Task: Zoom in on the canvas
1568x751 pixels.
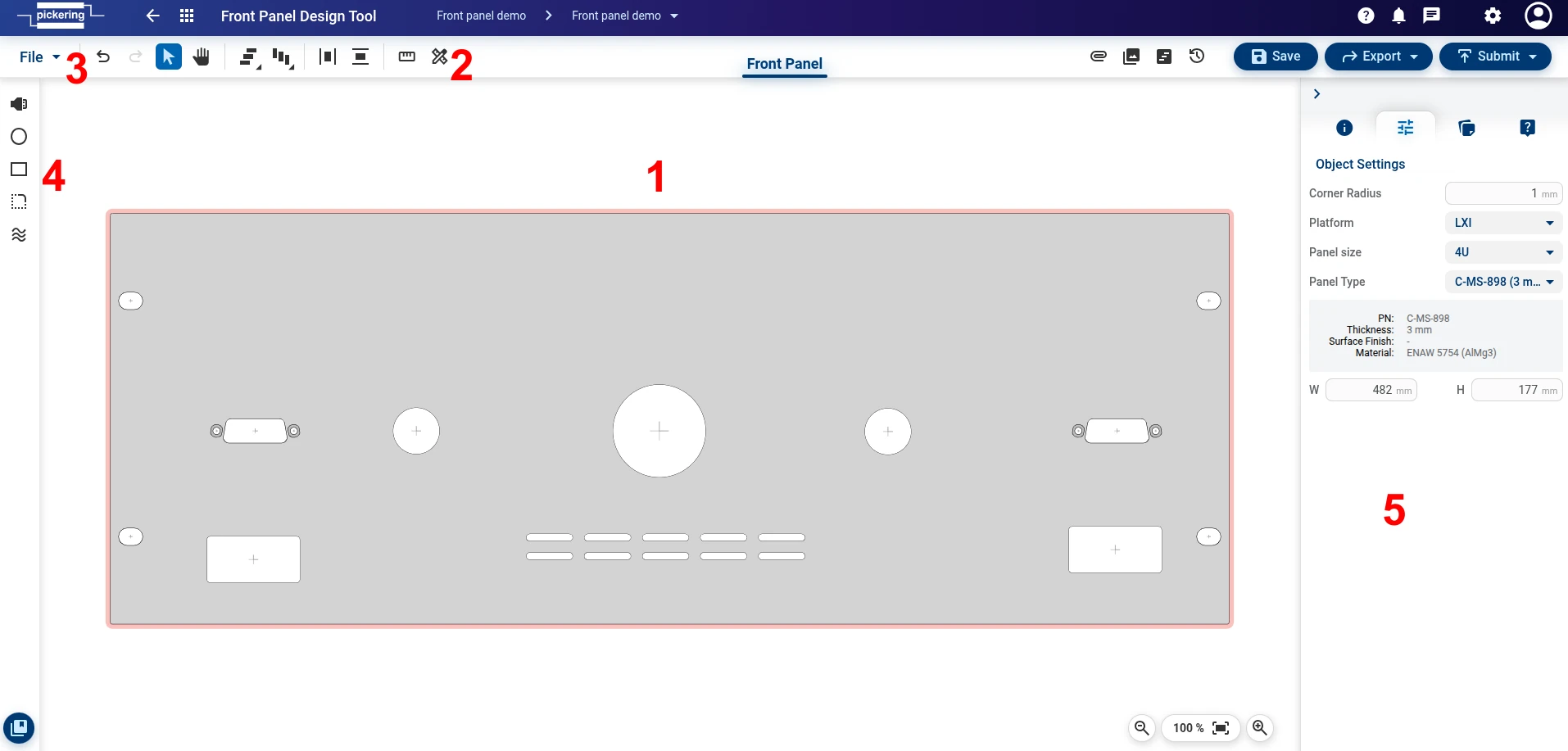Action: pos(1260,728)
